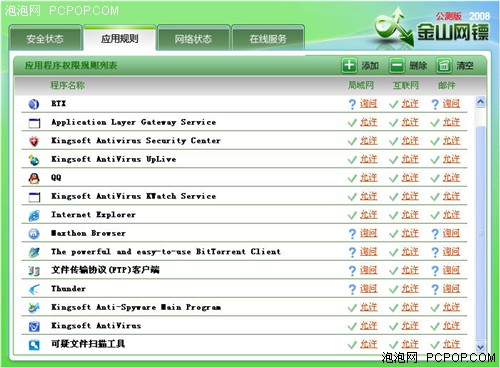This screenshot has height=368, width=500.
Task: Click the trash 清空 icon
Action: [x=444, y=65]
